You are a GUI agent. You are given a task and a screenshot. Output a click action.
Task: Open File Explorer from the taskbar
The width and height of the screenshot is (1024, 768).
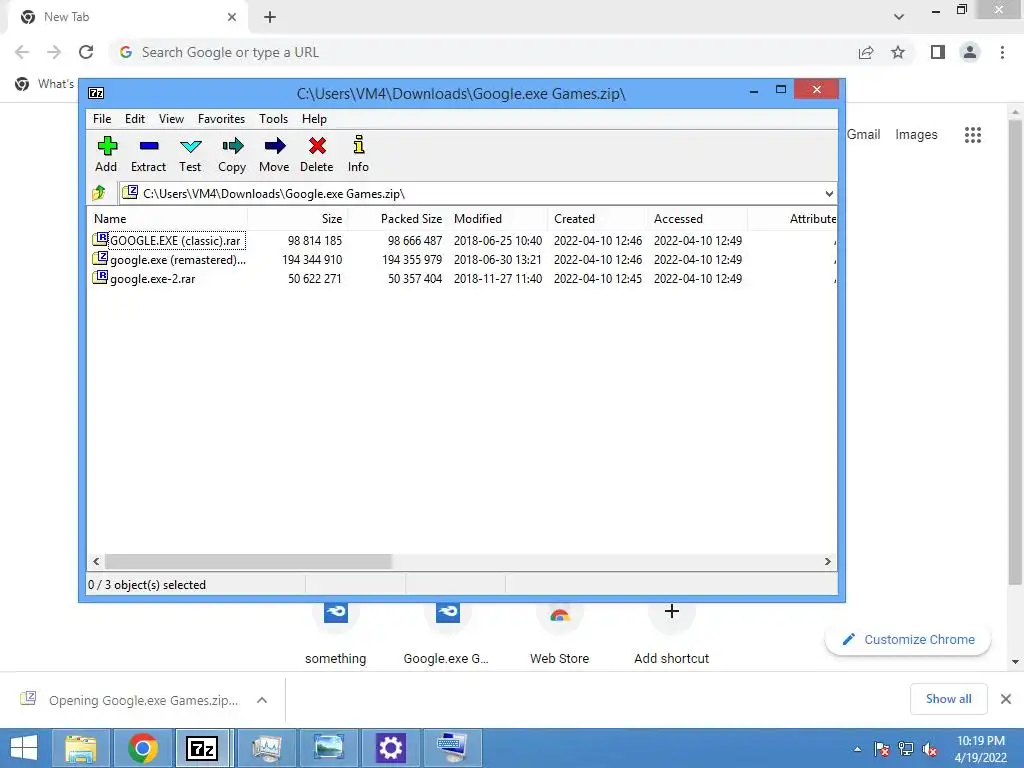[80, 748]
